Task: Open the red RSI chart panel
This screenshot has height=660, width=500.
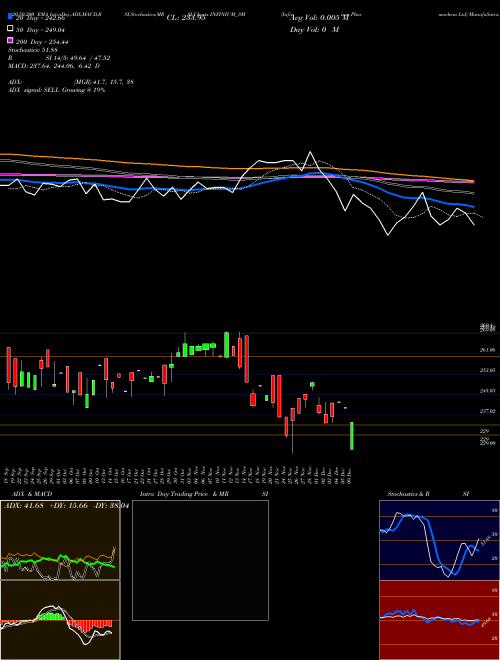Action: pyautogui.click(x=439, y=620)
